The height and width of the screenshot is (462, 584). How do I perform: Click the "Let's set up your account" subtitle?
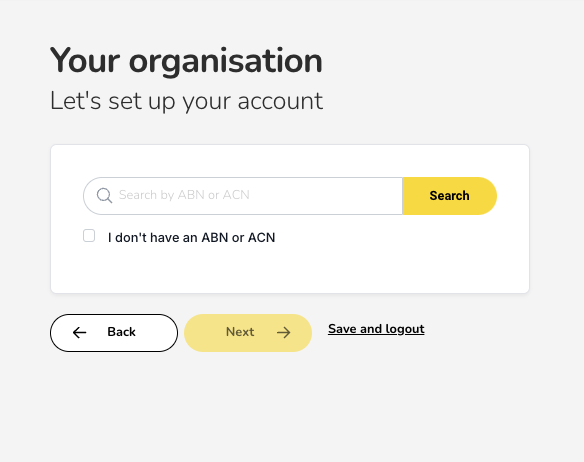(x=186, y=101)
